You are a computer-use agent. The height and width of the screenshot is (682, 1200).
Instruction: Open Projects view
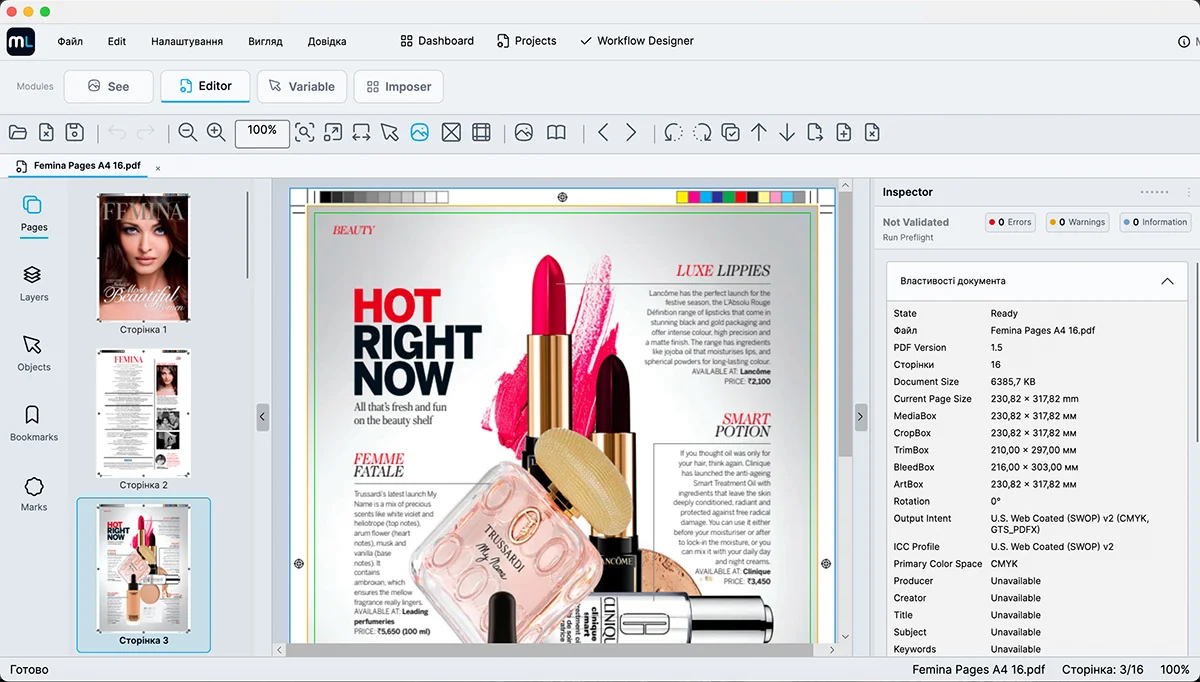click(x=525, y=41)
